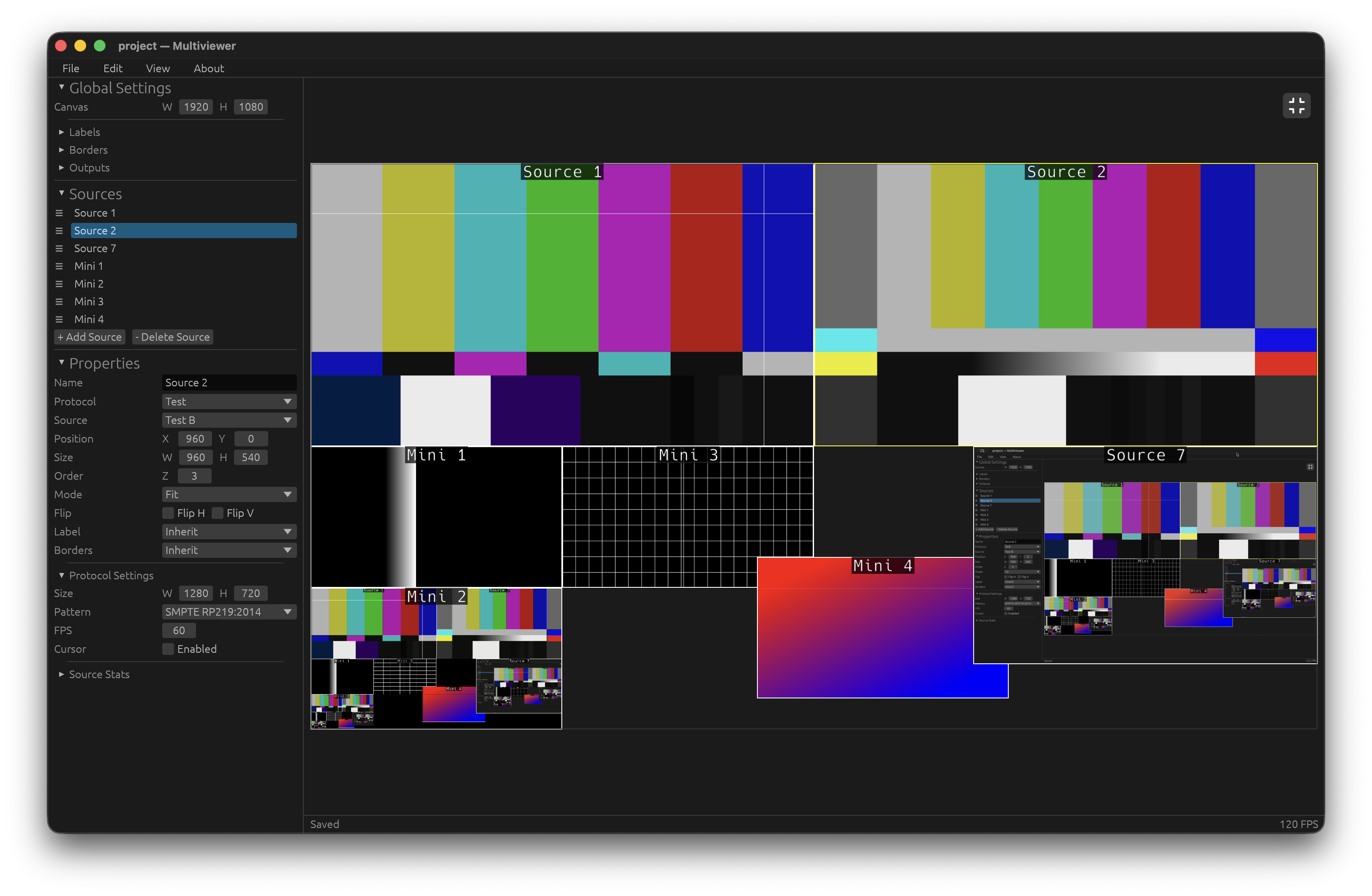The width and height of the screenshot is (1372, 896).
Task: Enable the Flip V checkbox
Action: pos(217,513)
